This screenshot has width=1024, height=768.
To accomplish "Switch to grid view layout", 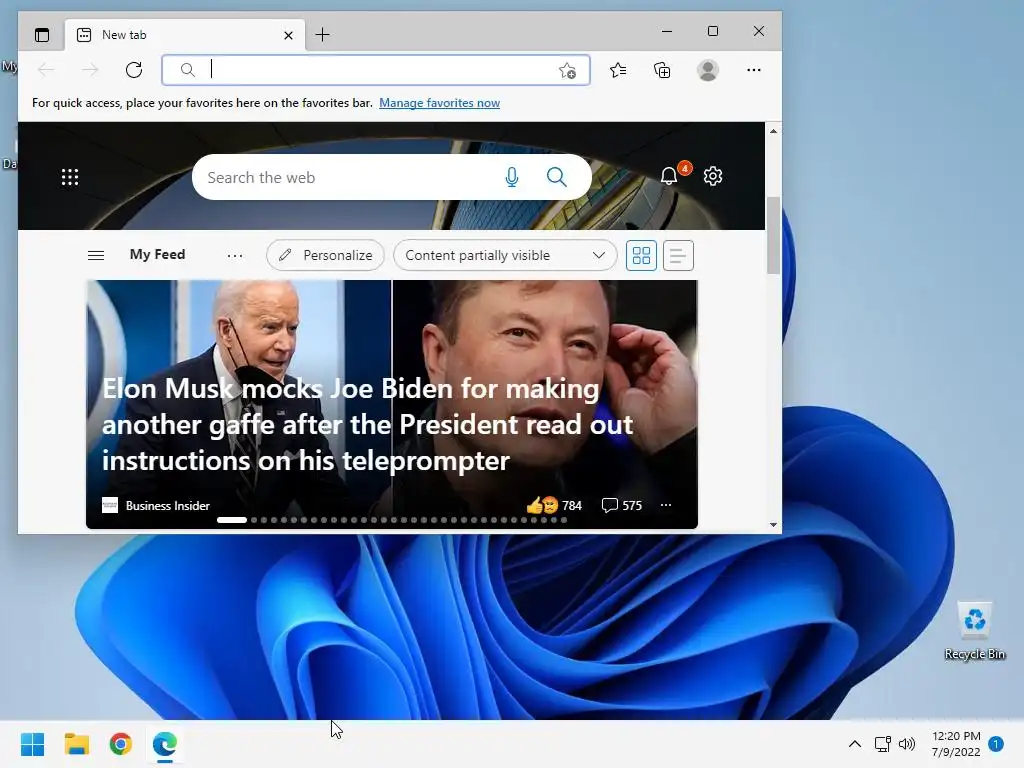I will [x=641, y=255].
